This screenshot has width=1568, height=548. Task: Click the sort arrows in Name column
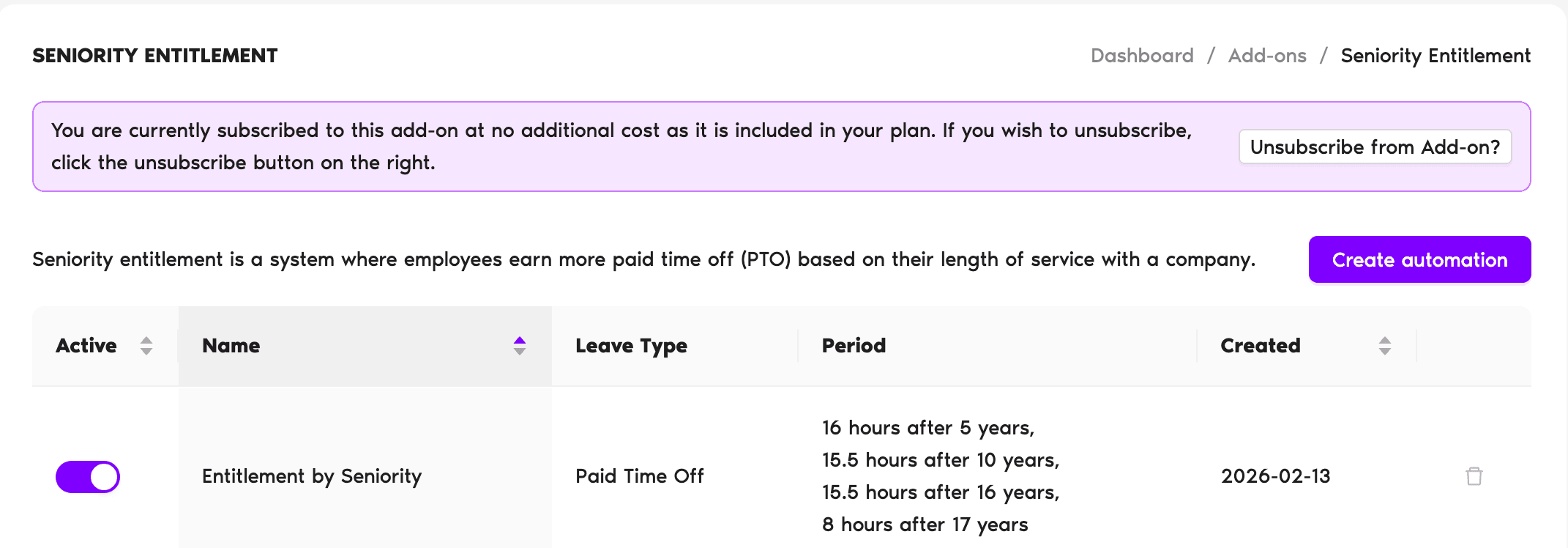520,346
